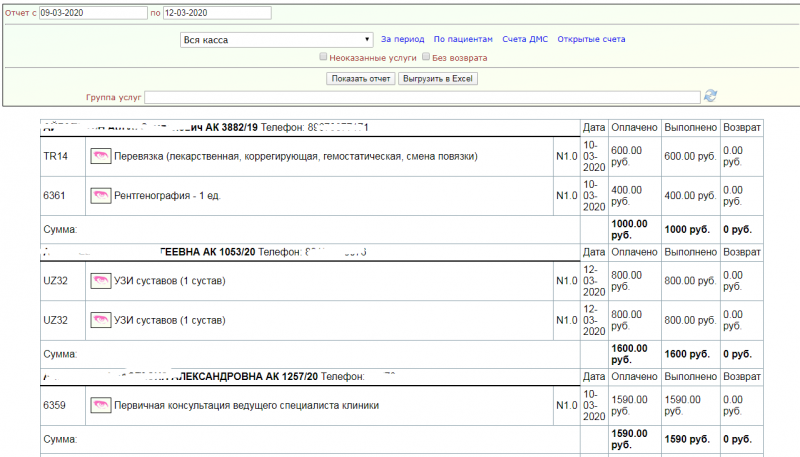Click icon next to second УЗИ суставов row
Viewport: 800px width, 457px height.
(x=100, y=321)
